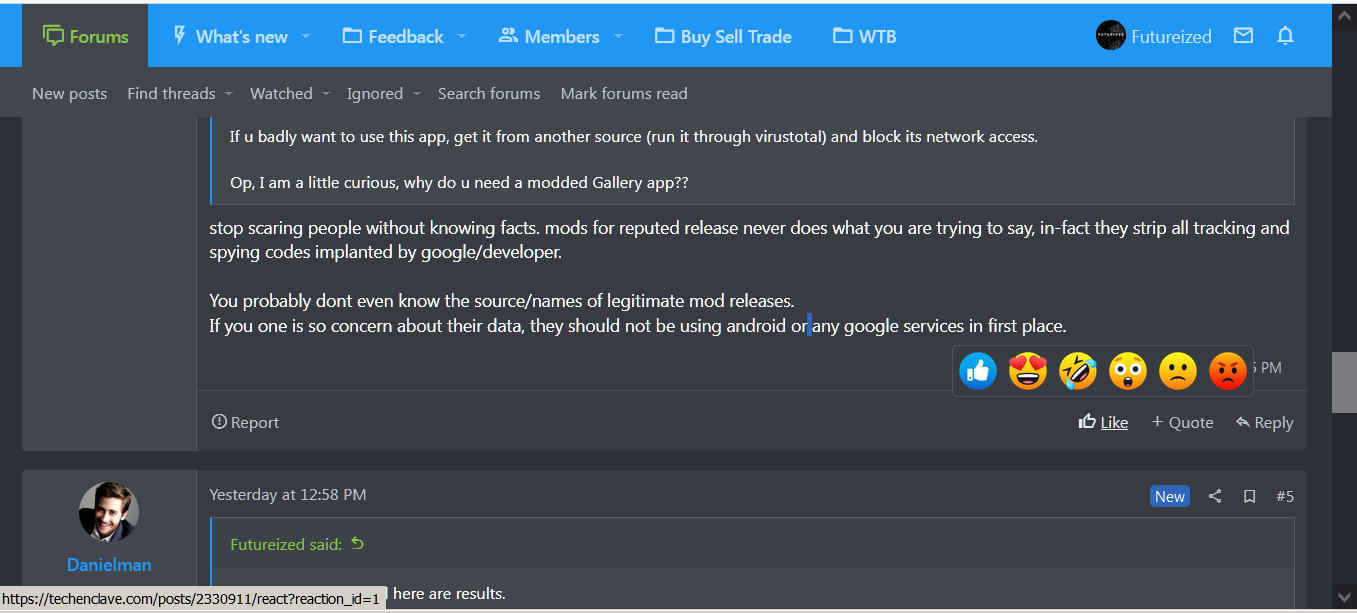
Task: Open alerts via the bell icon
Action: (1286, 36)
